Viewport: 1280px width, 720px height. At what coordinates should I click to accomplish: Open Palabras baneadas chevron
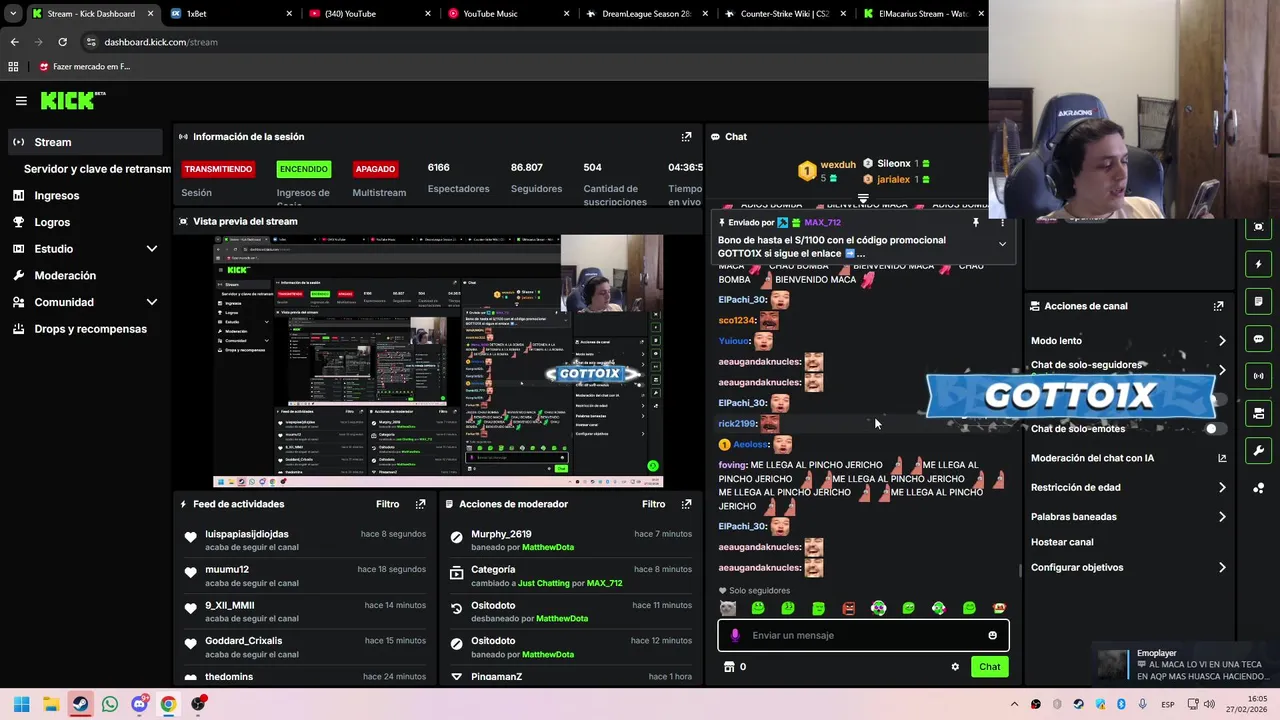pyautogui.click(x=1222, y=517)
